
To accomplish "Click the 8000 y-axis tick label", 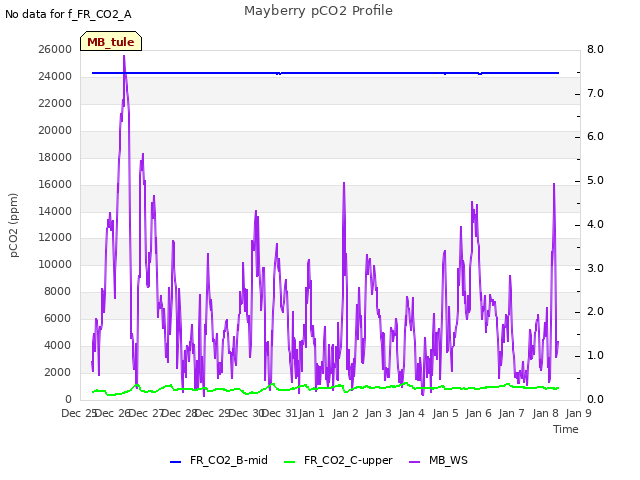I will [x=58, y=291].
